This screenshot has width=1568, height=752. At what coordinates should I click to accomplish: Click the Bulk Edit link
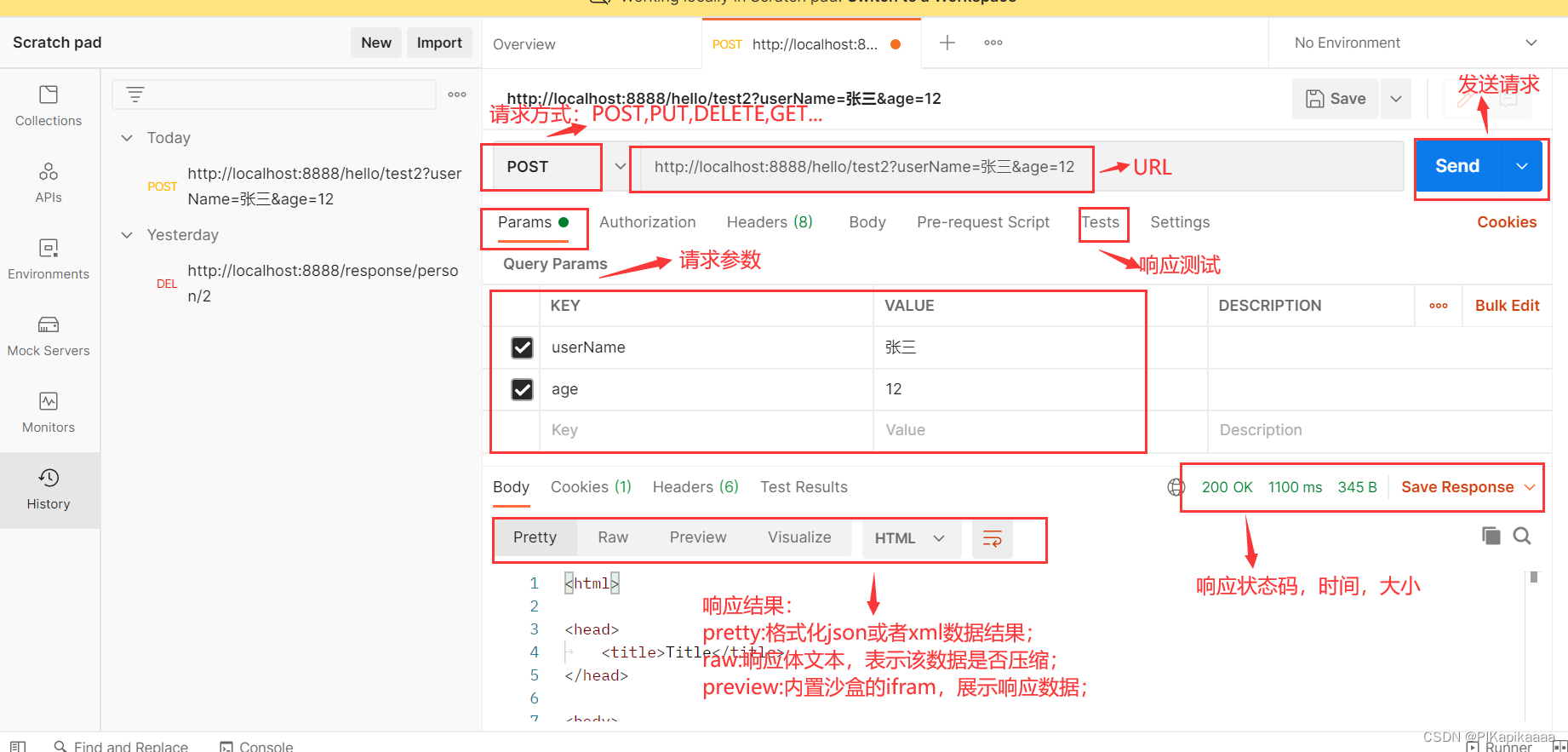coord(1507,306)
